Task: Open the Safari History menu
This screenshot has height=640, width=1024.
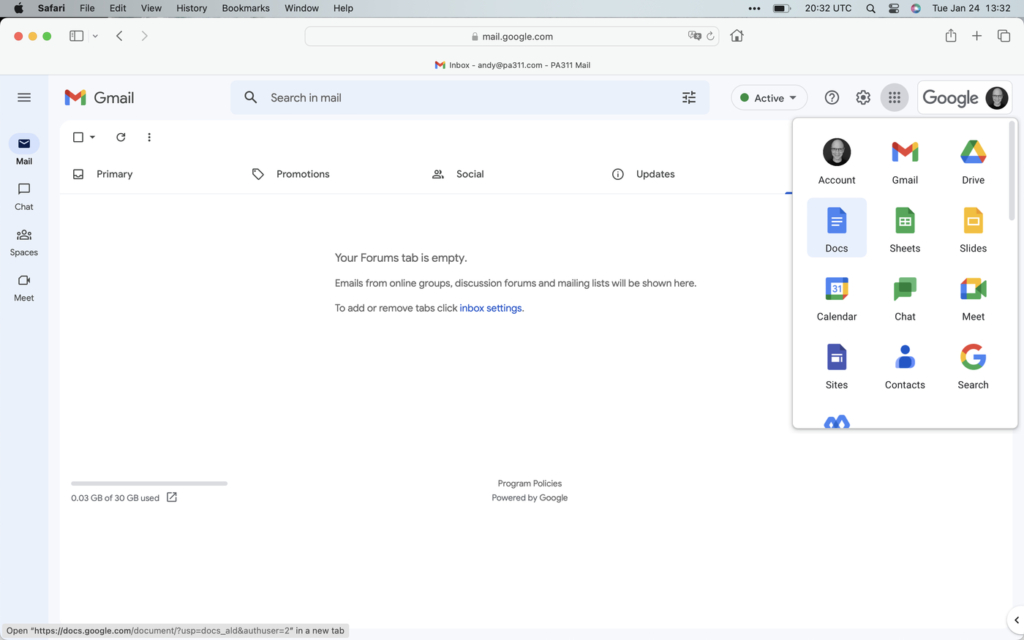Action: tap(191, 8)
